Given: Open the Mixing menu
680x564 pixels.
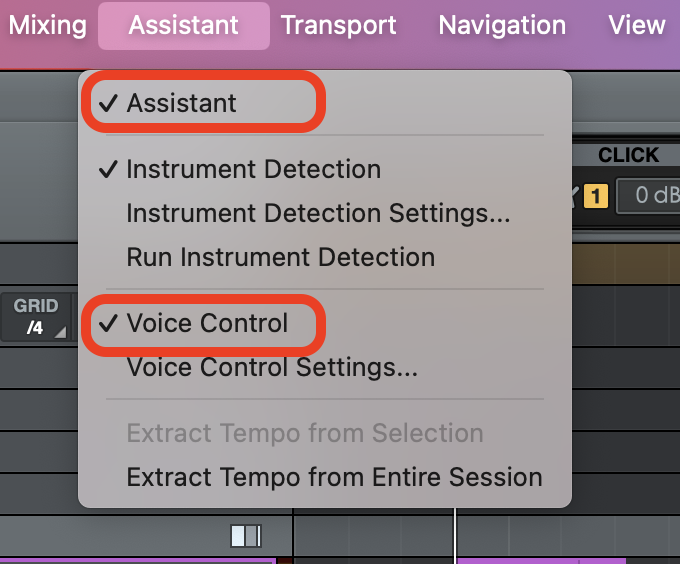Looking at the screenshot, I should point(46,25).
